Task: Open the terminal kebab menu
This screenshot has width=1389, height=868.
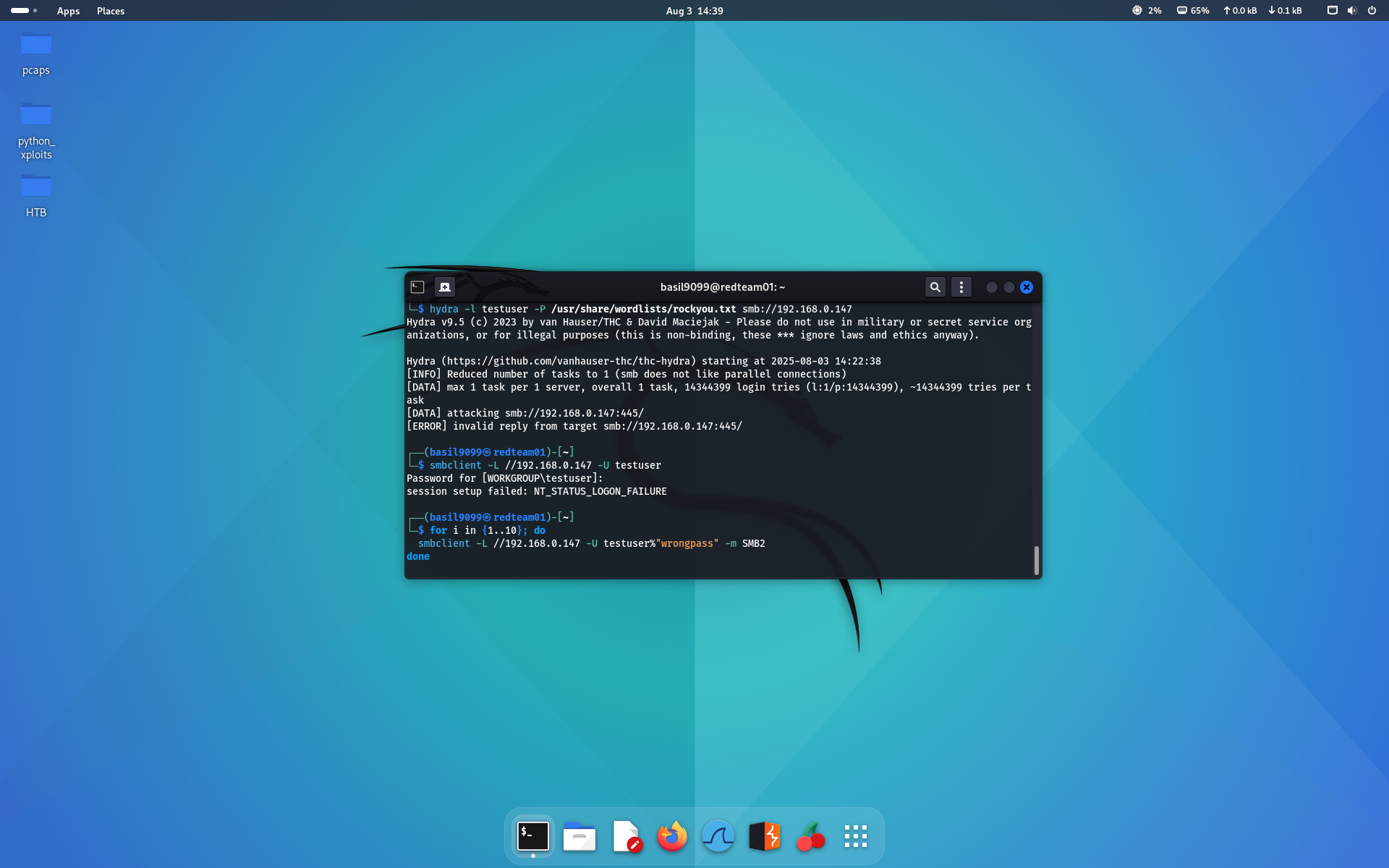Action: [961, 287]
